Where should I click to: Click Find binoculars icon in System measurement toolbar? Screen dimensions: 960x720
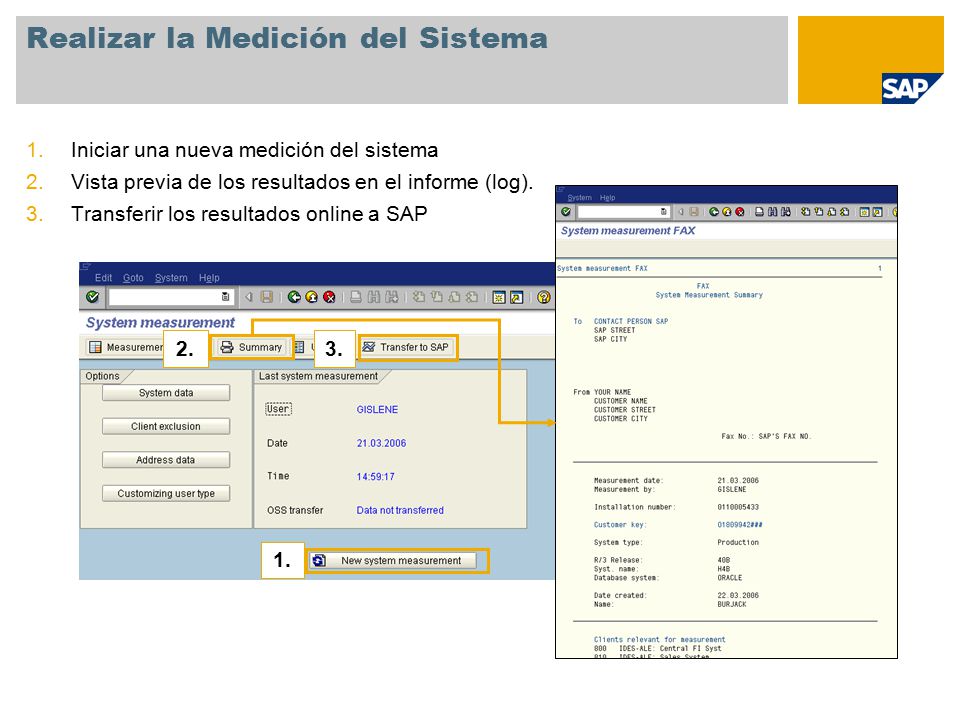click(373, 297)
